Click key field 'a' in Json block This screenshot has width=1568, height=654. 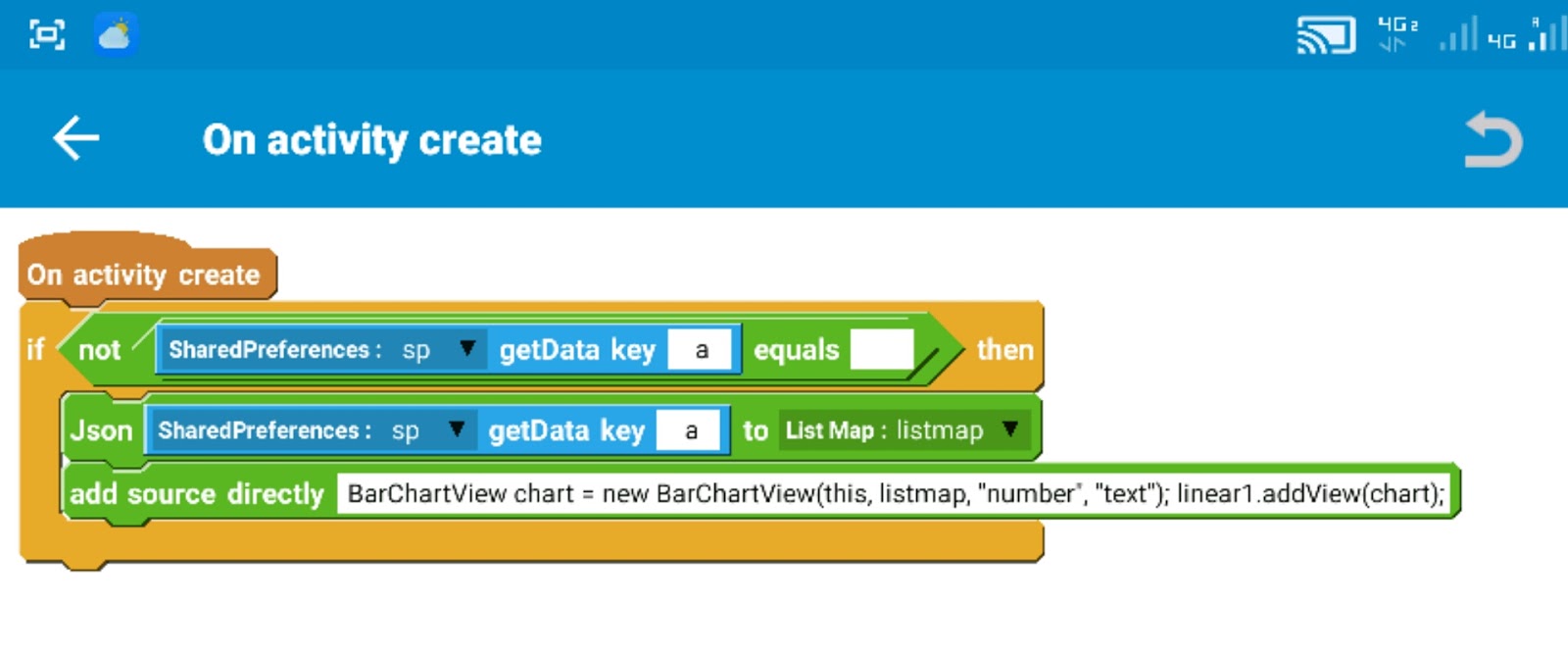point(691,430)
